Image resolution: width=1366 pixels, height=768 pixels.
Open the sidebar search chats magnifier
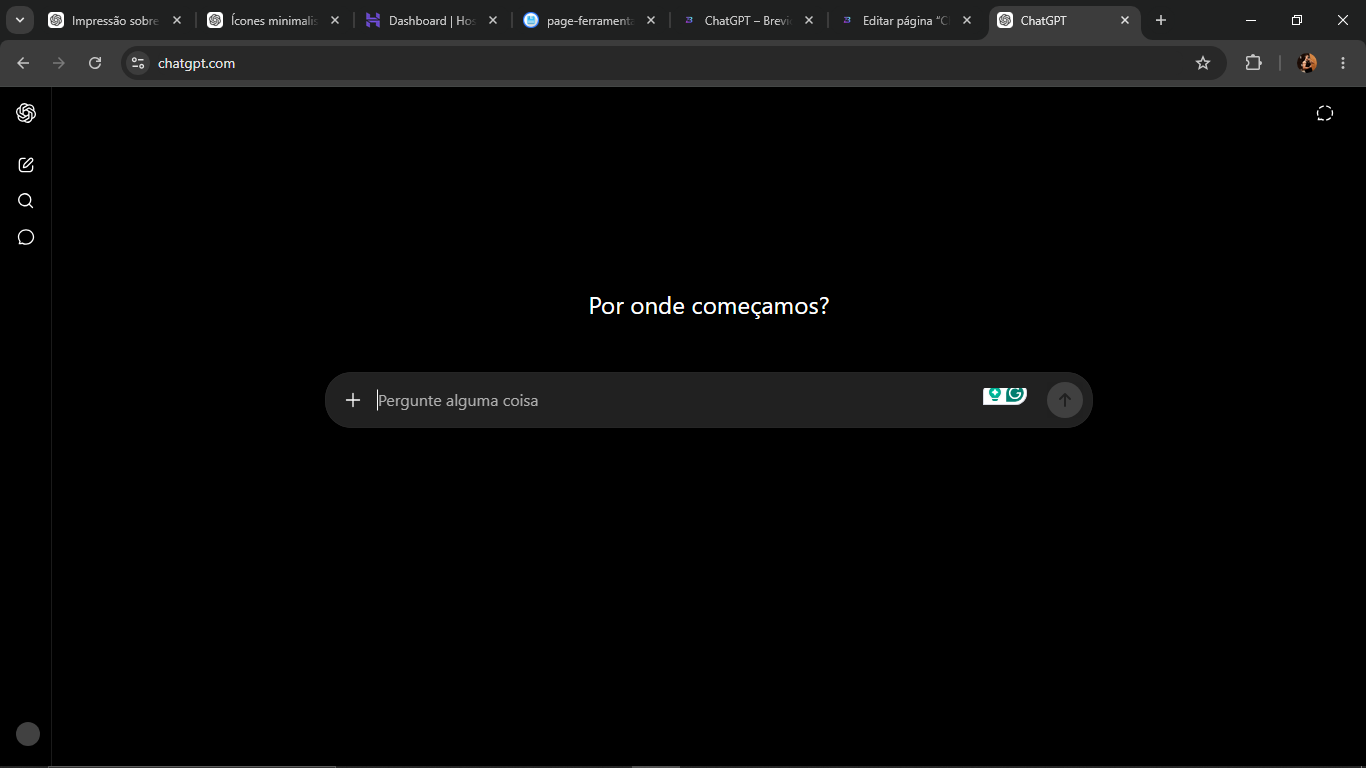[26, 201]
